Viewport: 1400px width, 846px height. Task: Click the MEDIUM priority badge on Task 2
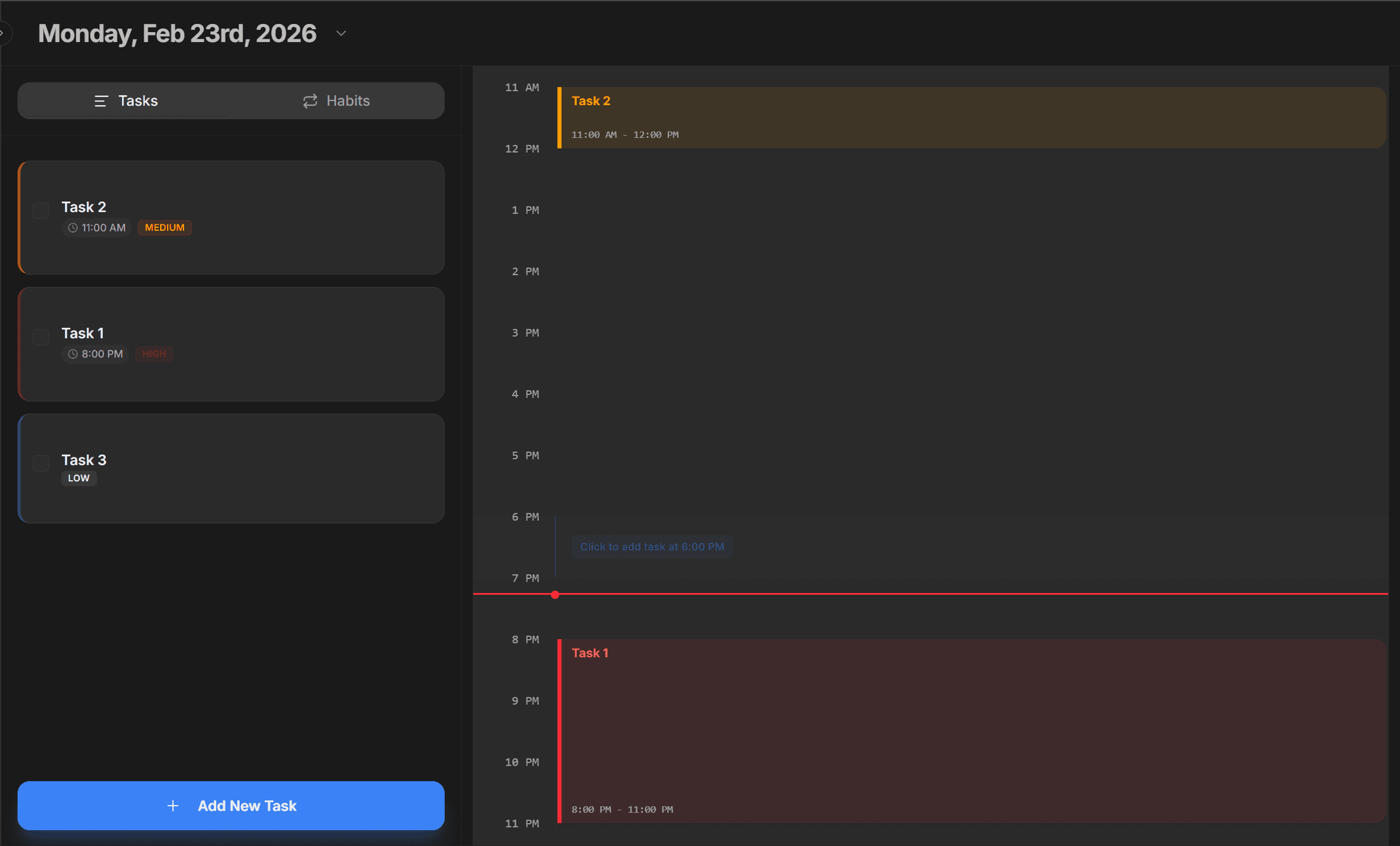click(164, 227)
